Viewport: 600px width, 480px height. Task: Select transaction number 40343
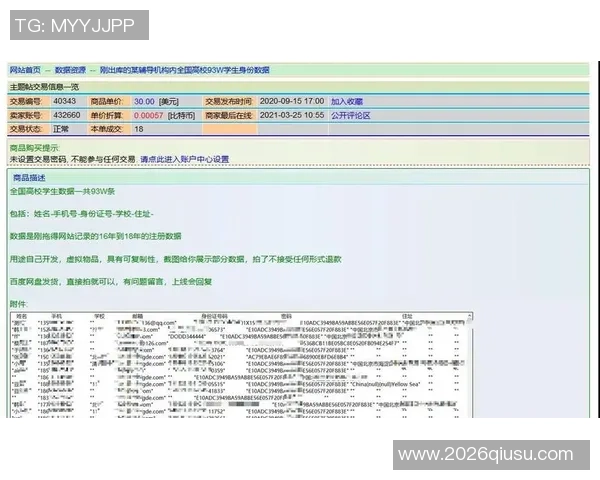[x=65, y=101]
